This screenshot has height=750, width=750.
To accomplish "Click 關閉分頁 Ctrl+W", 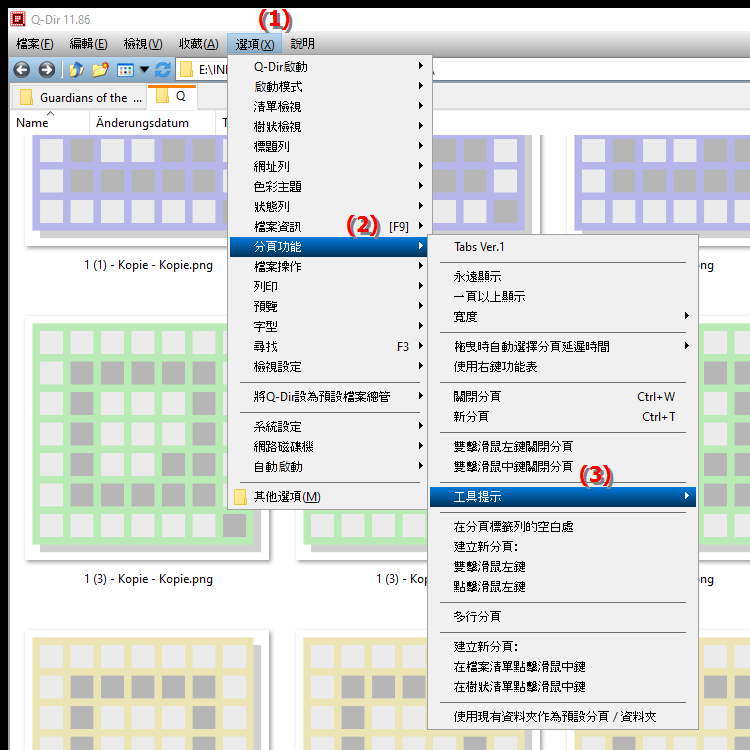I will point(563,397).
